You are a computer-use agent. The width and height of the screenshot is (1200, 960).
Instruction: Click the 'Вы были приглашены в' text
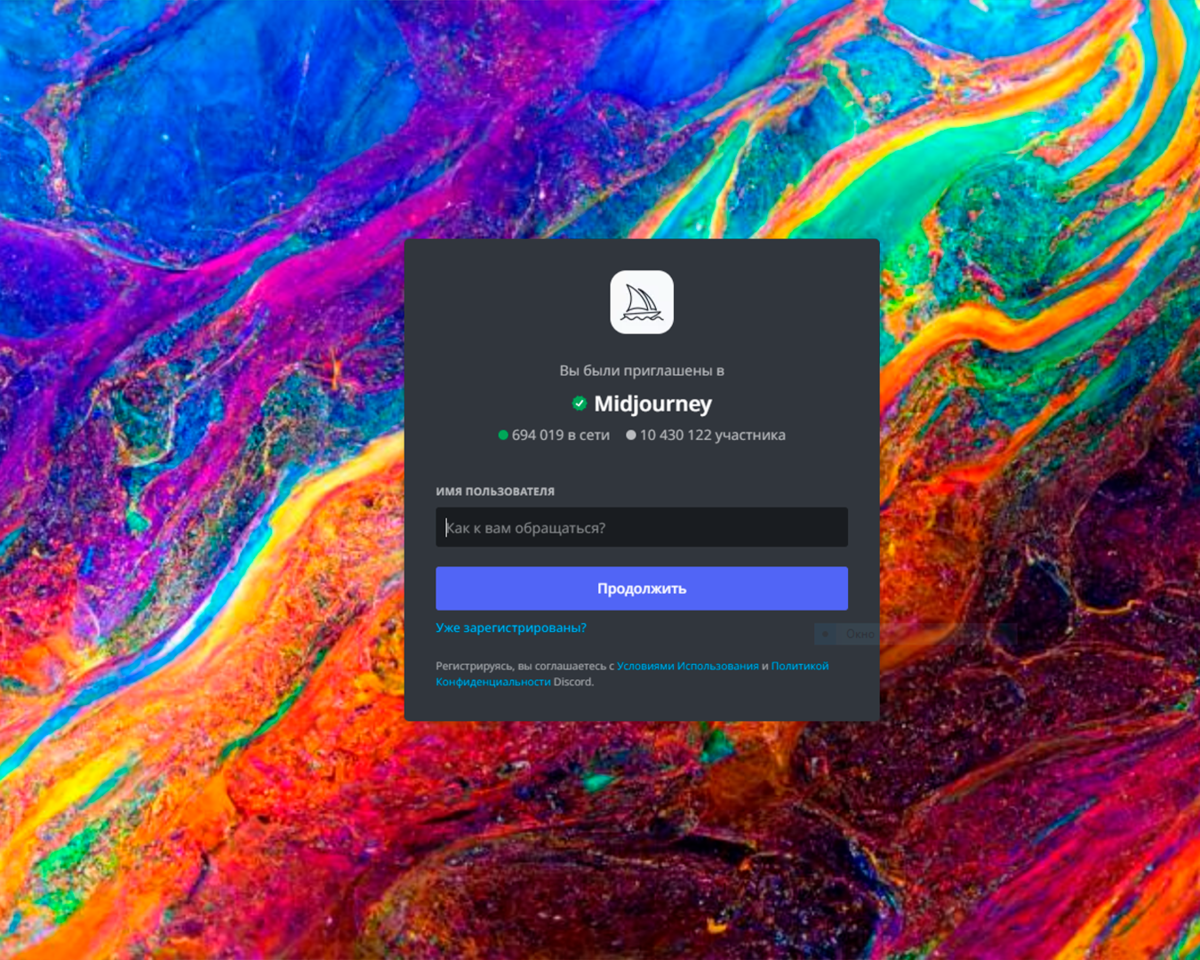[x=642, y=370]
